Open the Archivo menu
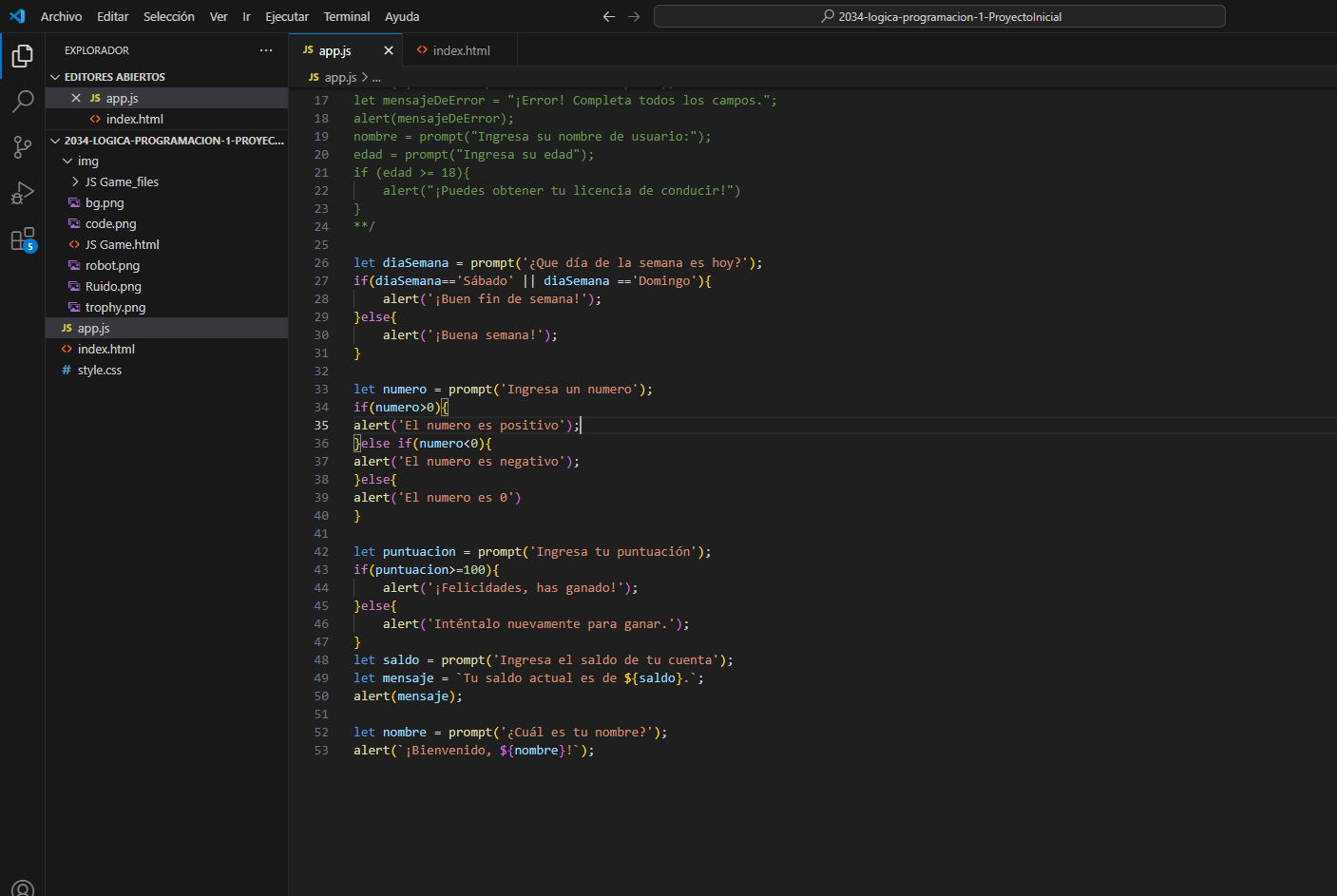 click(61, 16)
